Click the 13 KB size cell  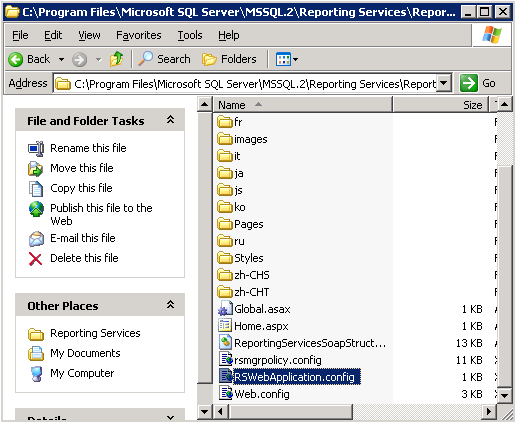[469, 343]
